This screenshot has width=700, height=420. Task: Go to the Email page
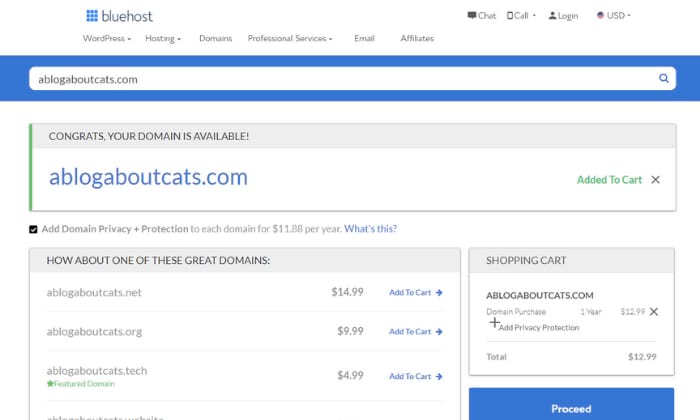click(x=364, y=38)
